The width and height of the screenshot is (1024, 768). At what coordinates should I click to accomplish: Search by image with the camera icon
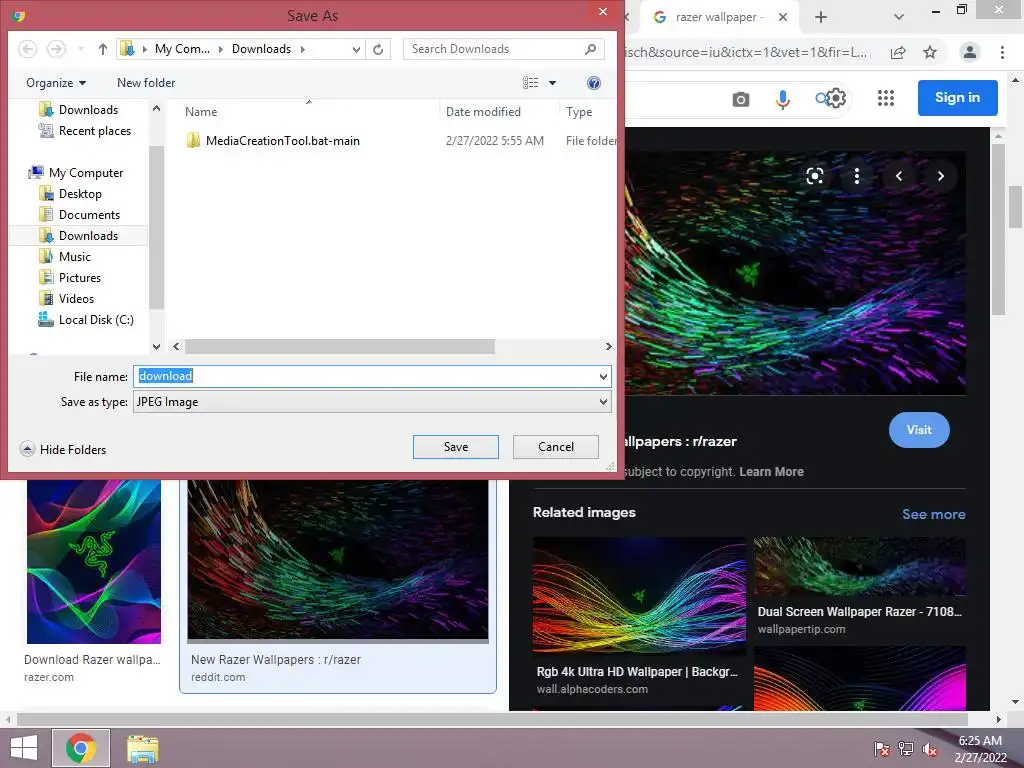(x=741, y=99)
